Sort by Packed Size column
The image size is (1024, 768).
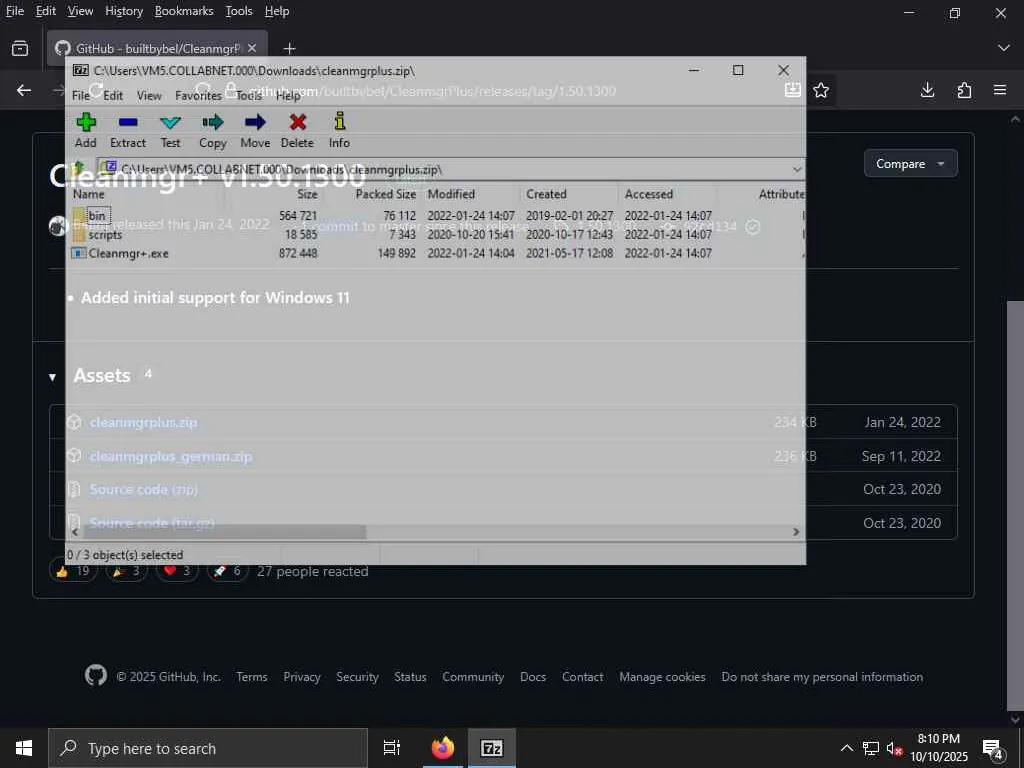[x=385, y=194]
